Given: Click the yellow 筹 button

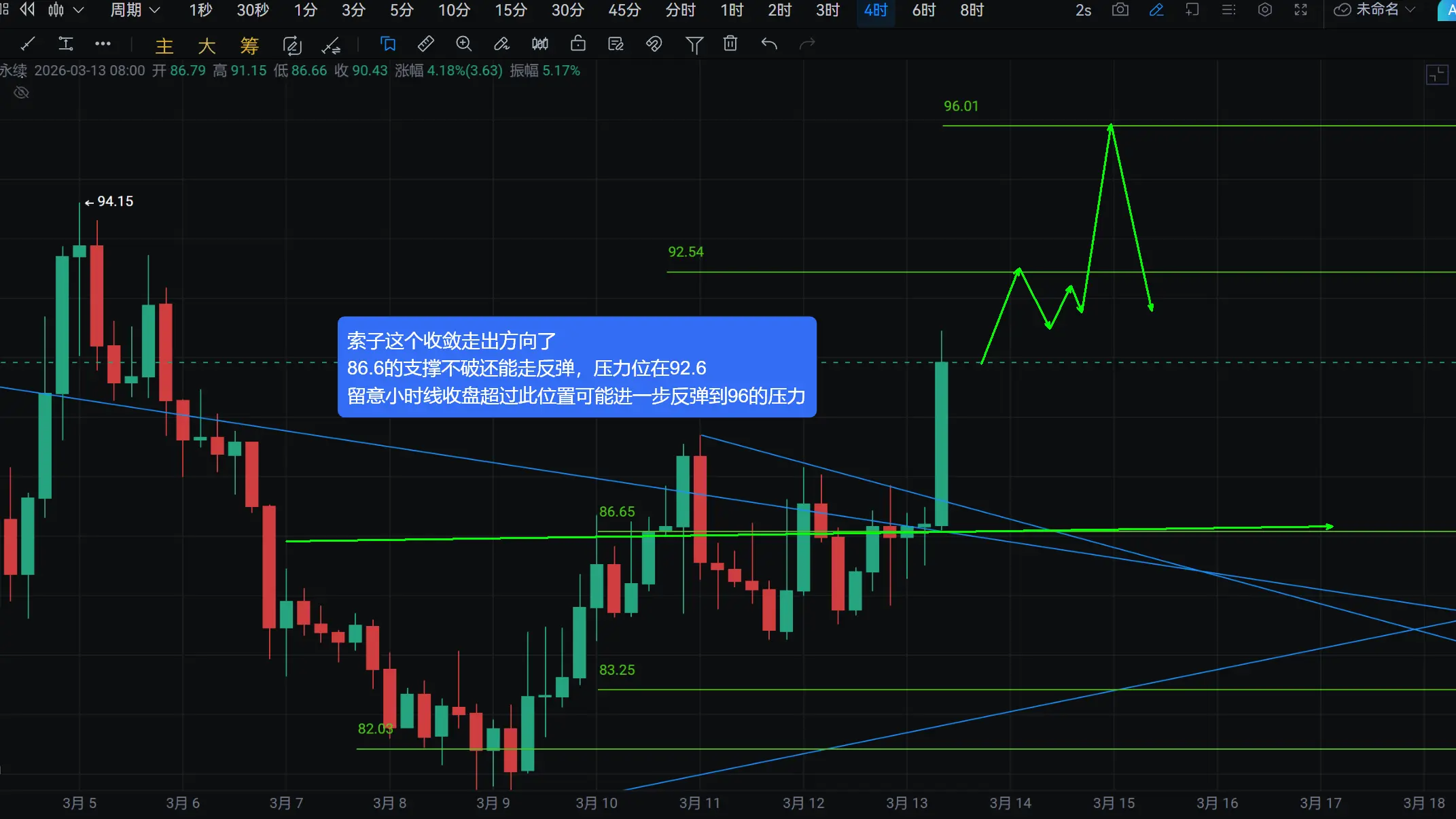Looking at the screenshot, I should [x=249, y=46].
